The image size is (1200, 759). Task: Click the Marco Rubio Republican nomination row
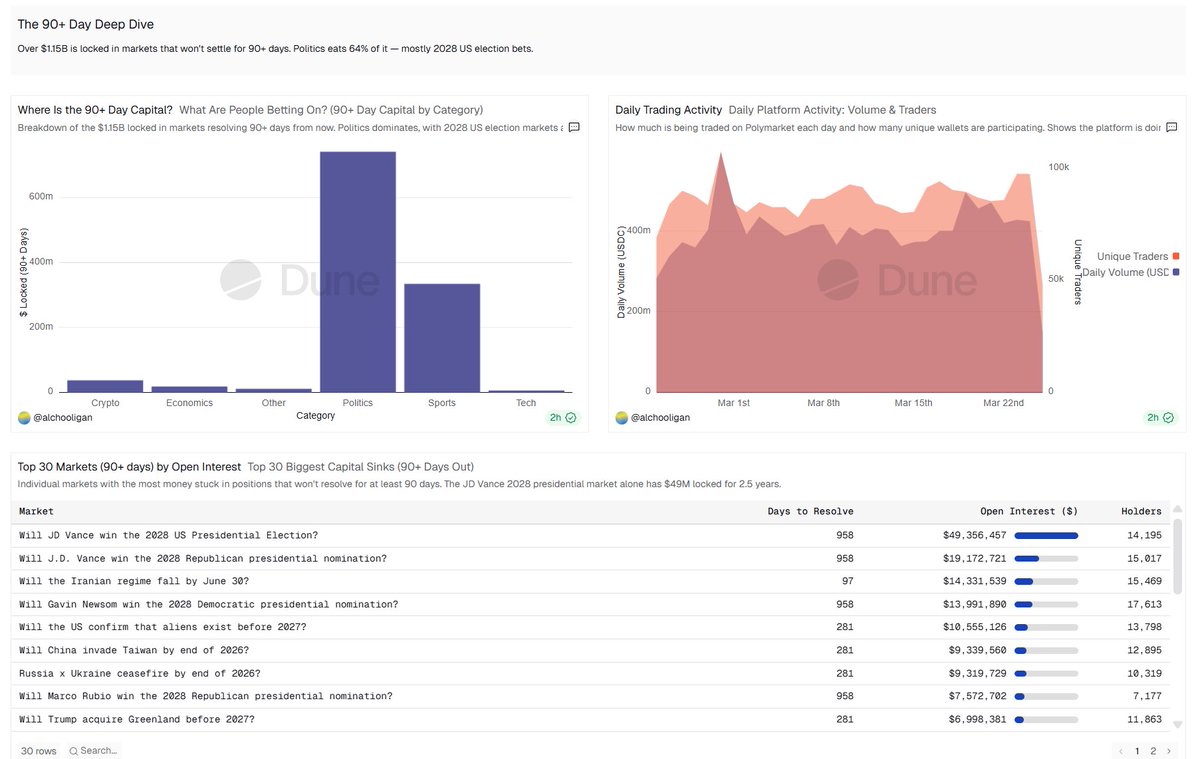(592, 696)
